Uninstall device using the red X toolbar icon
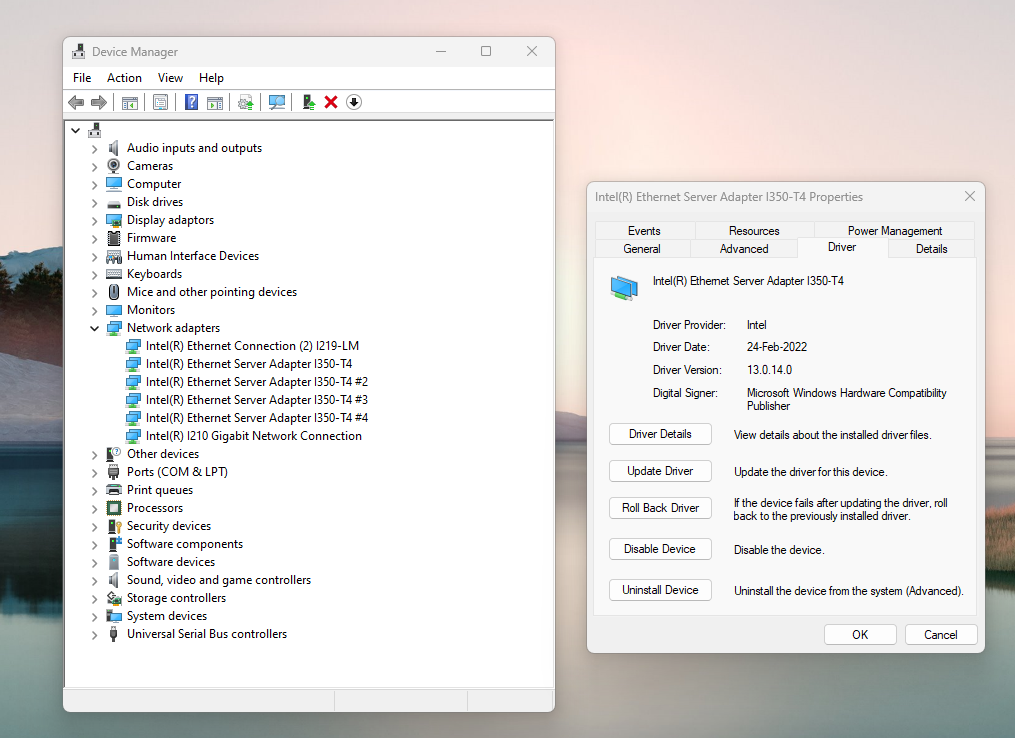1015x738 pixels. tap(330, 101)
